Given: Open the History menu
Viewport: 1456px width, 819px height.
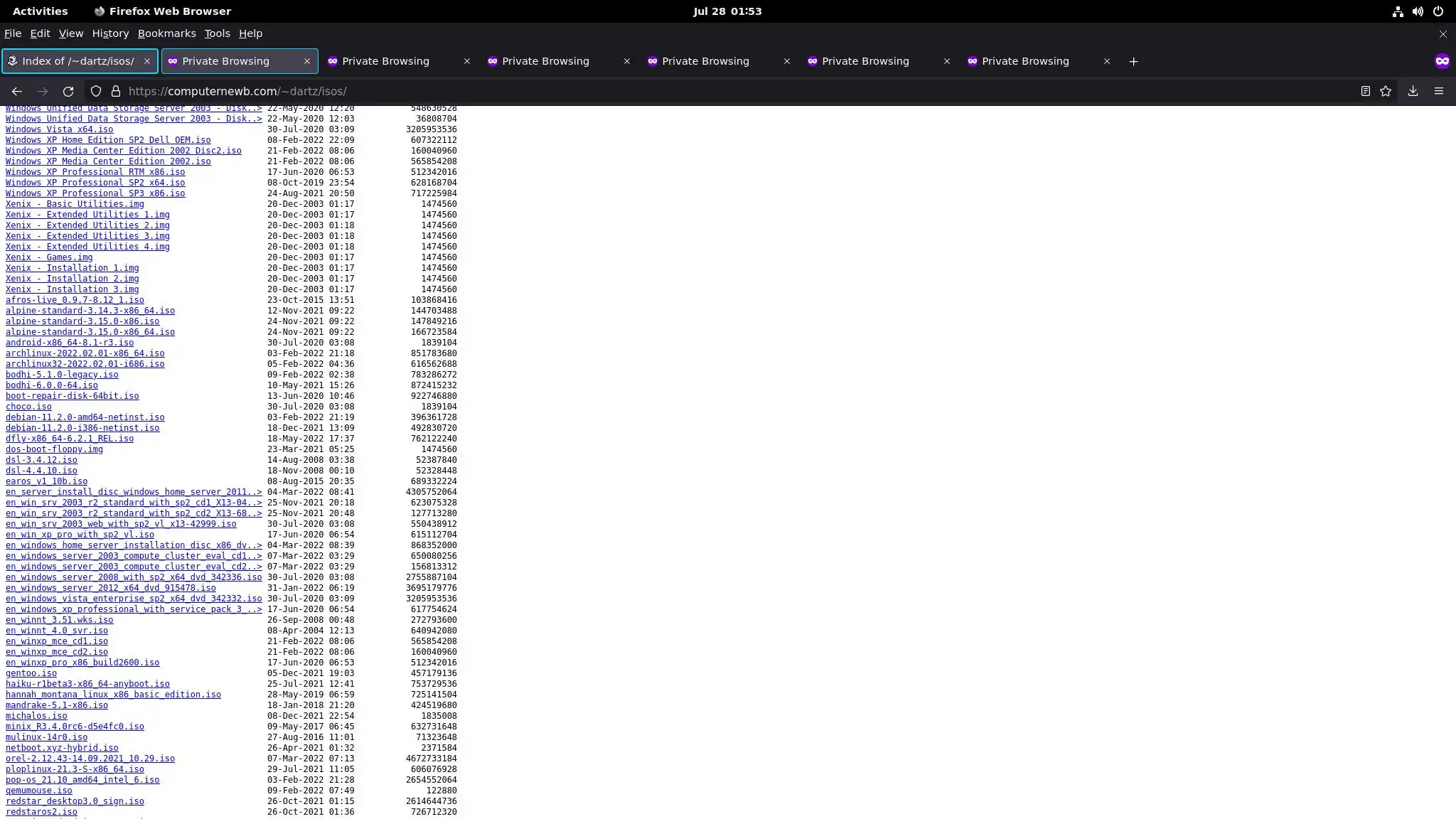Looking at the screenshot, I should [x=110, y=33].
